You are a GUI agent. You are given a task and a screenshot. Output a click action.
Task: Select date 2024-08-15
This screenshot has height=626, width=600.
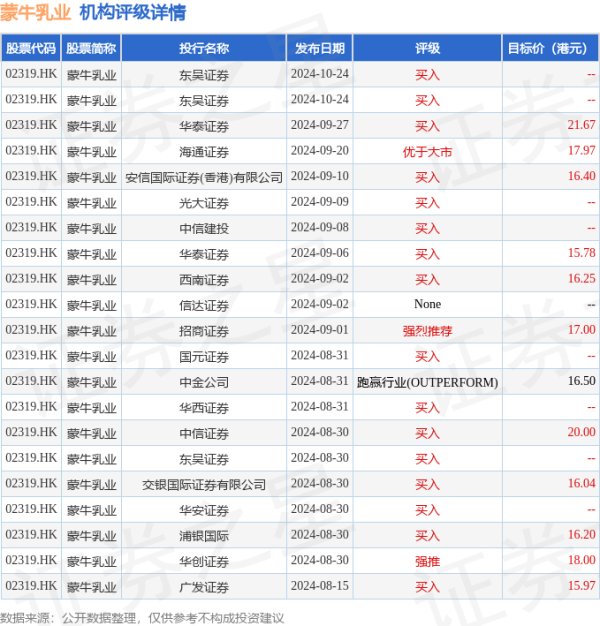(x=319, y=586)
